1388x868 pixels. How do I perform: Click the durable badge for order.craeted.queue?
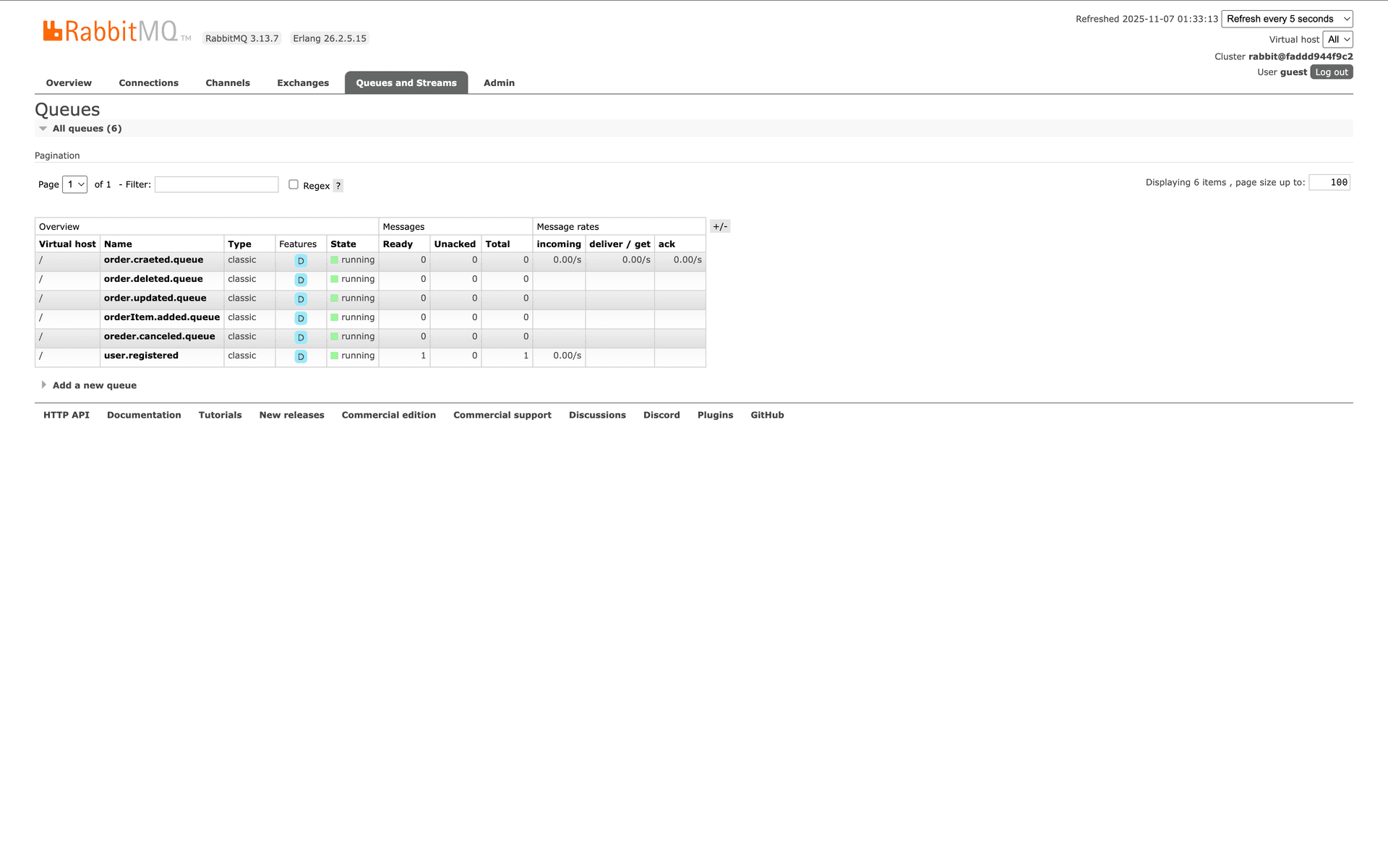point(300,261)
